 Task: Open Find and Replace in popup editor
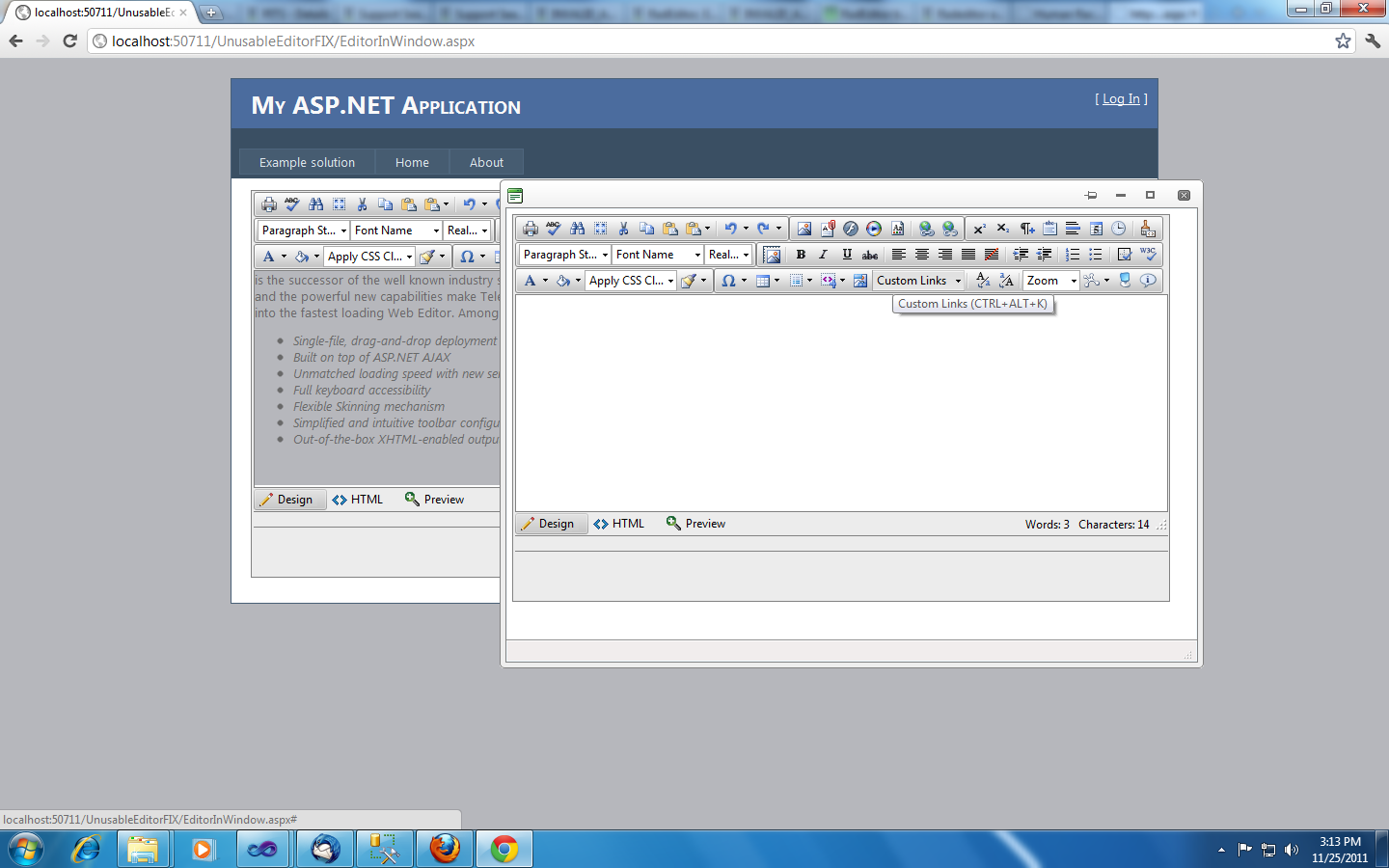(x=577, y=229)
